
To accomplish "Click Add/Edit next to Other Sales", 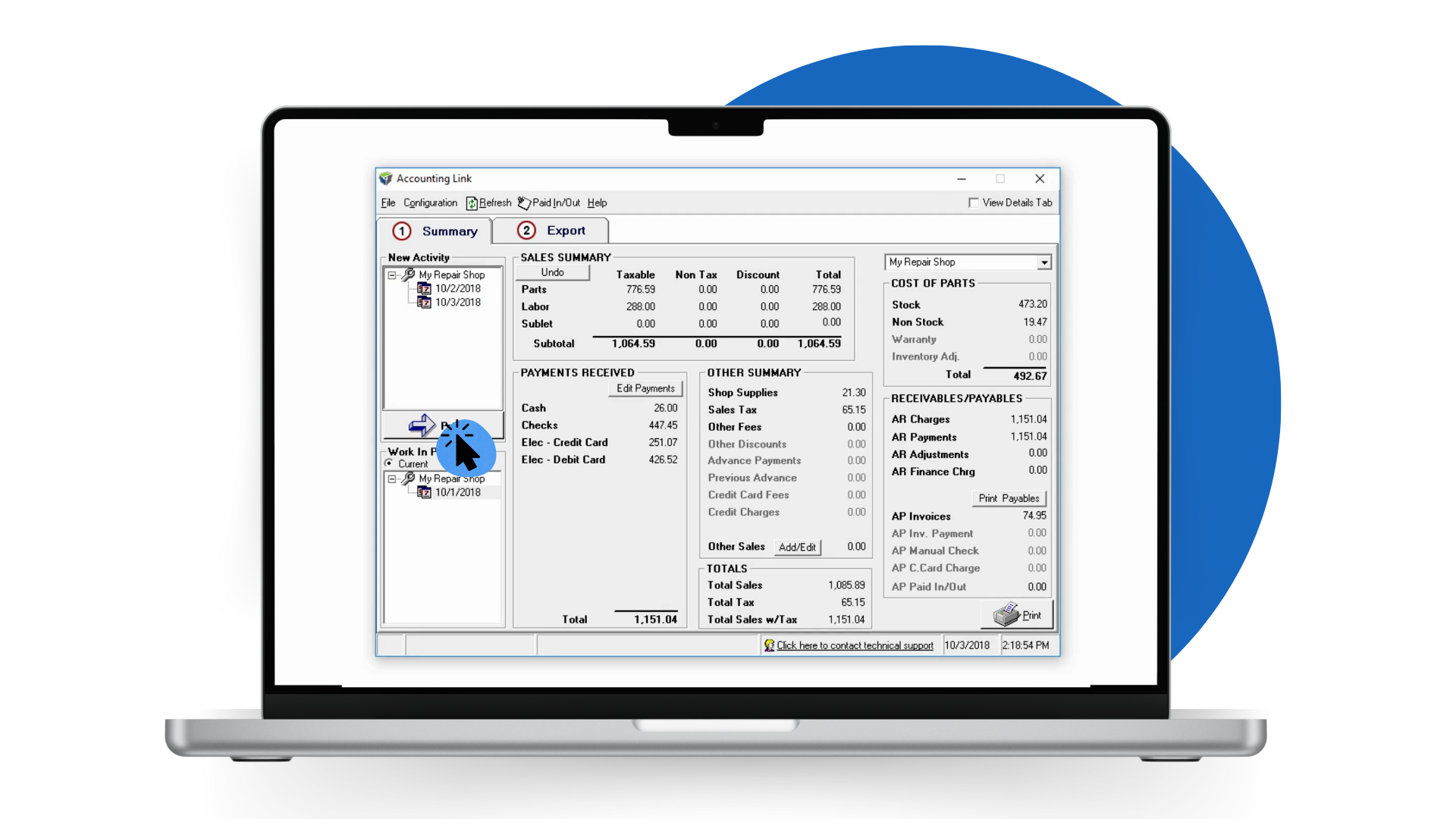I will click(797, 548).
